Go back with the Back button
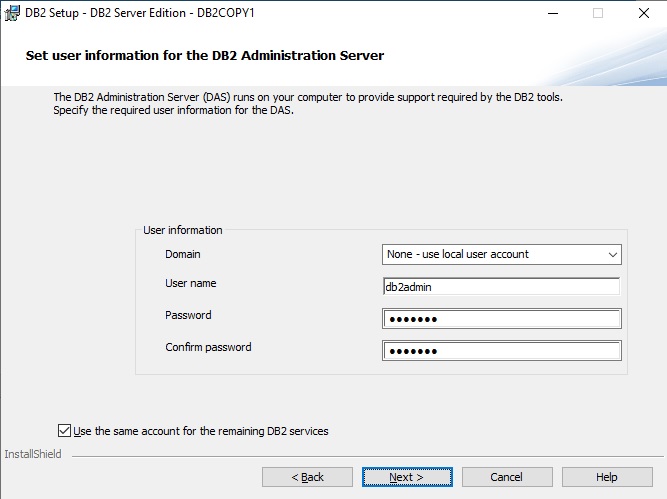667x499 pixels. [307, 477]
